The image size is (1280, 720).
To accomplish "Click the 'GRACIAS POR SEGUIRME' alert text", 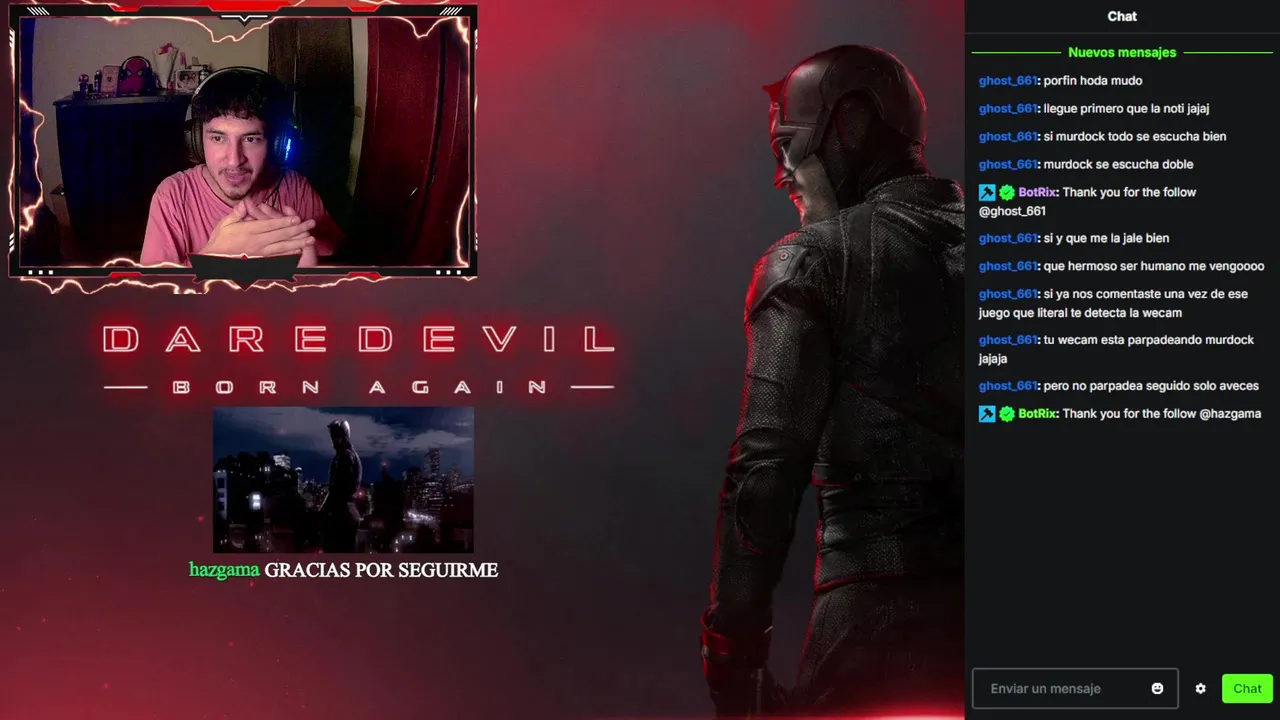I will click(381, 570).
